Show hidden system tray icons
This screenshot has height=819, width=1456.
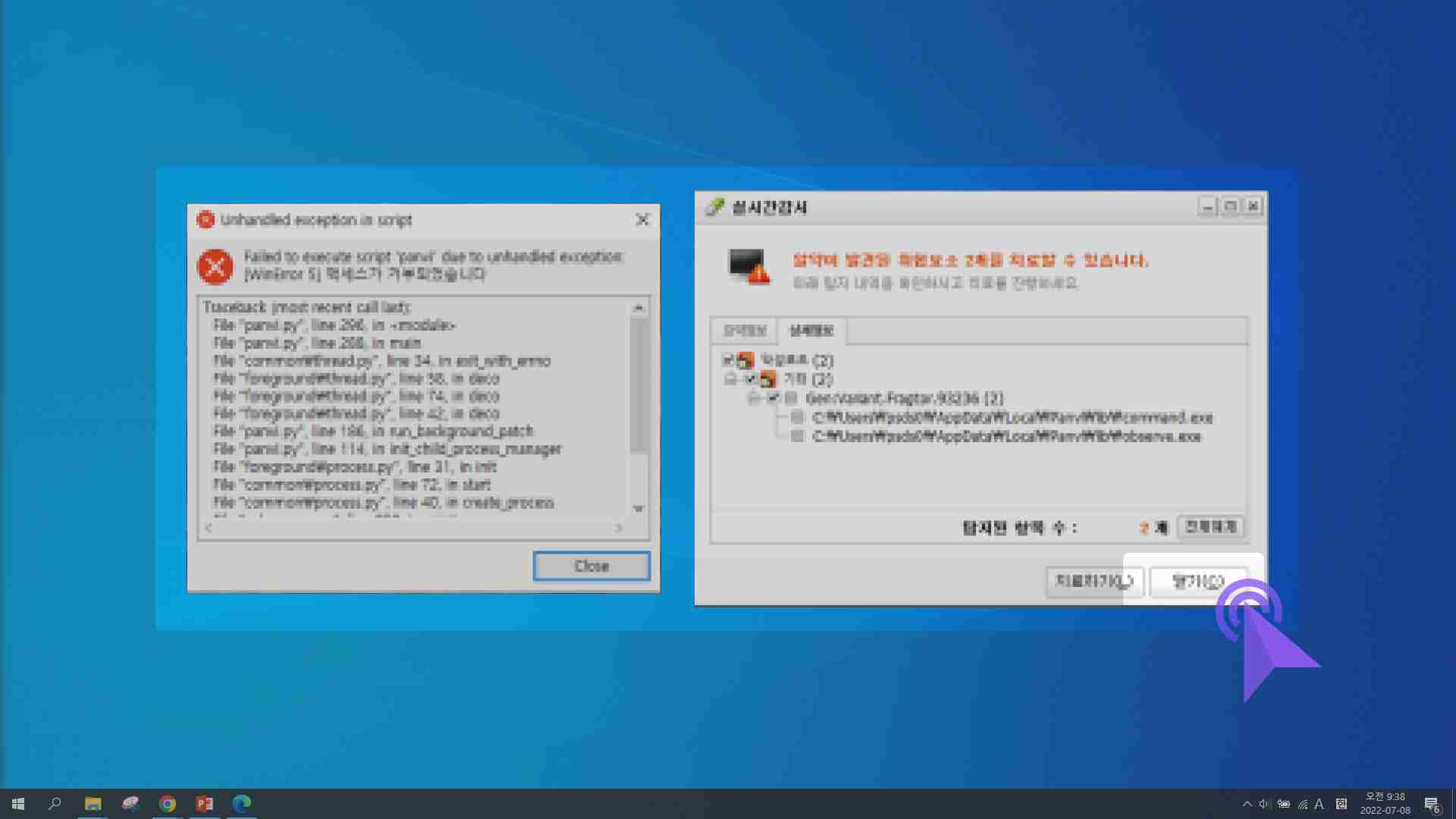(x=1247, y=804)
